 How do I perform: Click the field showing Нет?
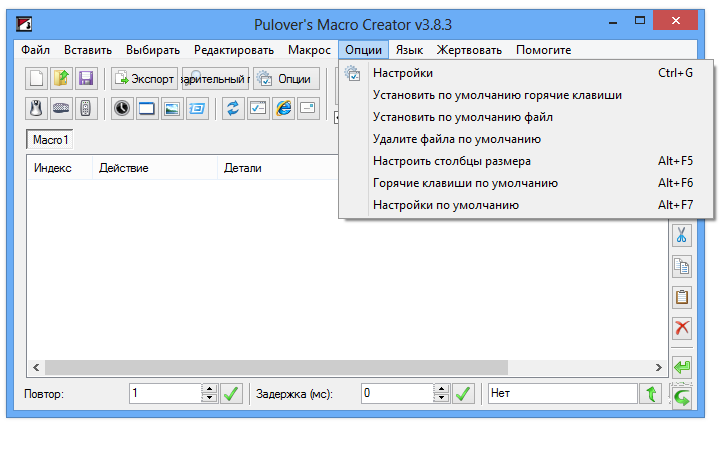562,394
